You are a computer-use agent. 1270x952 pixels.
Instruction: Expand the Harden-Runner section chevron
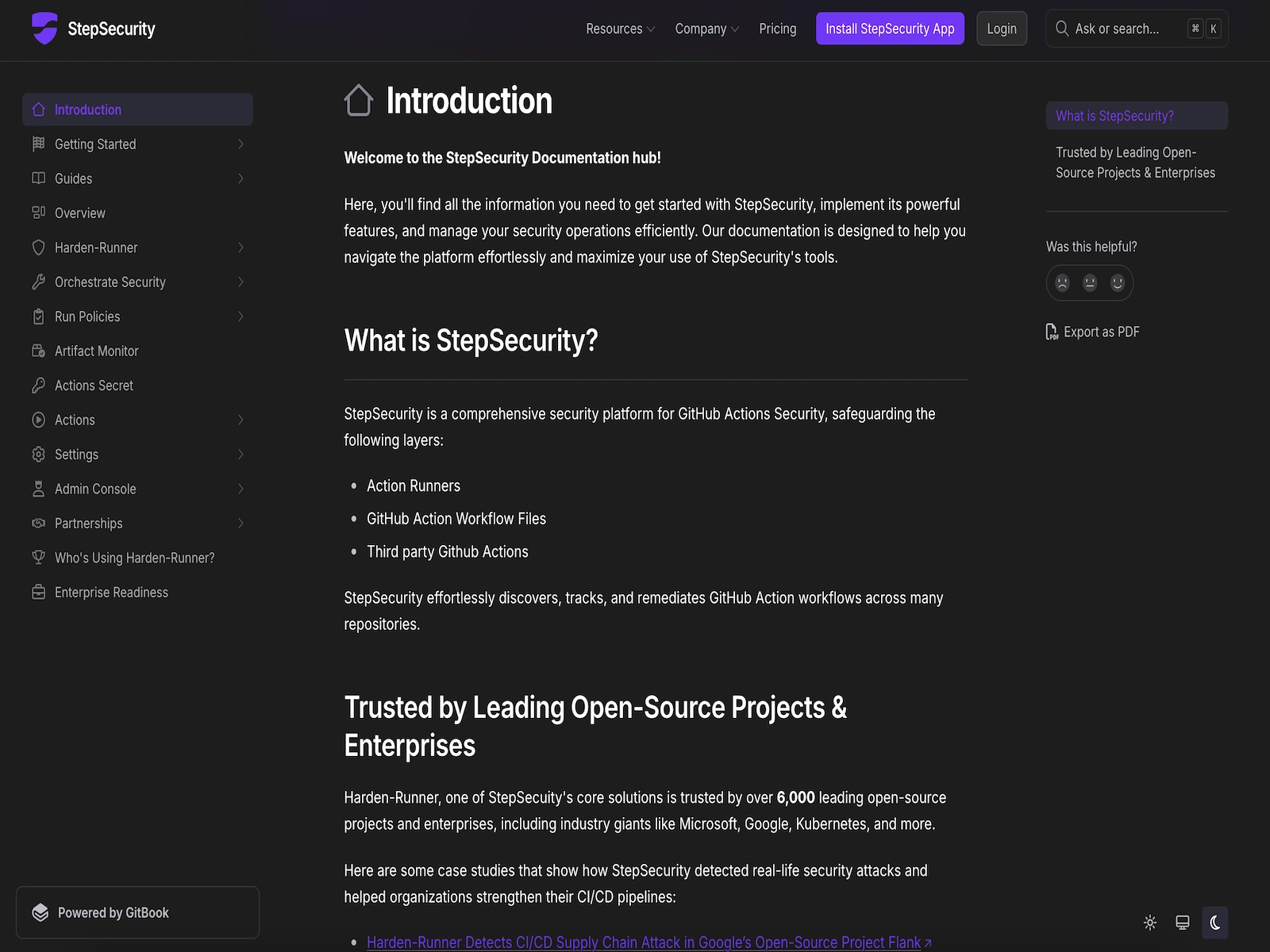point(241,248)
